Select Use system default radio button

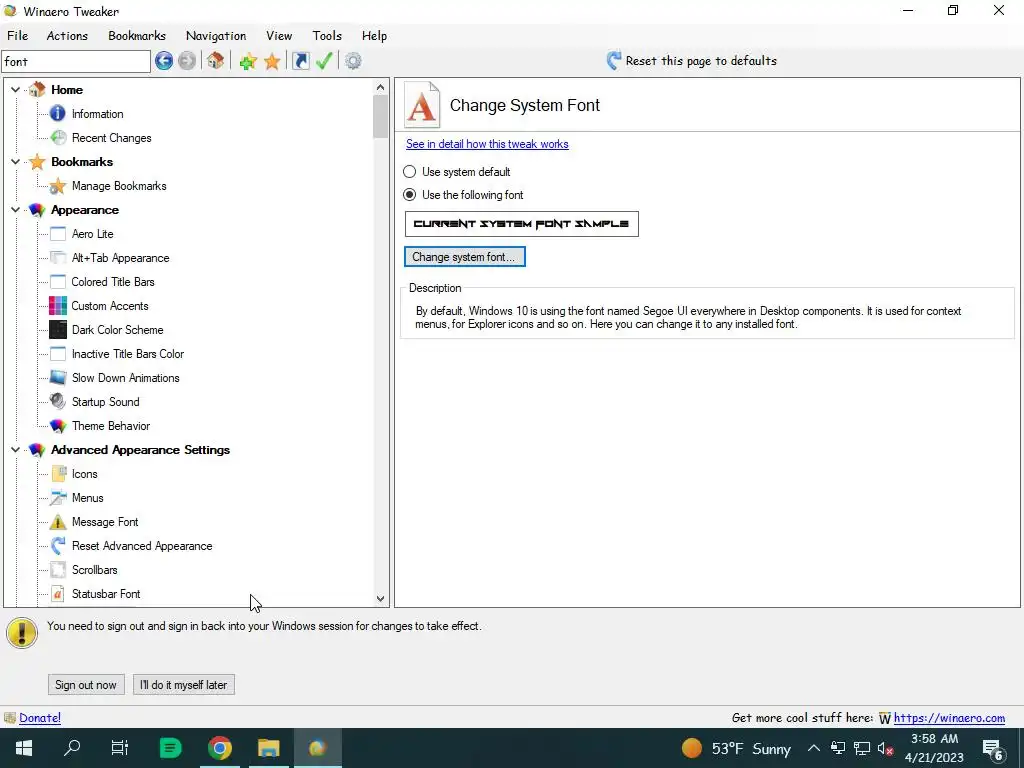409,172
